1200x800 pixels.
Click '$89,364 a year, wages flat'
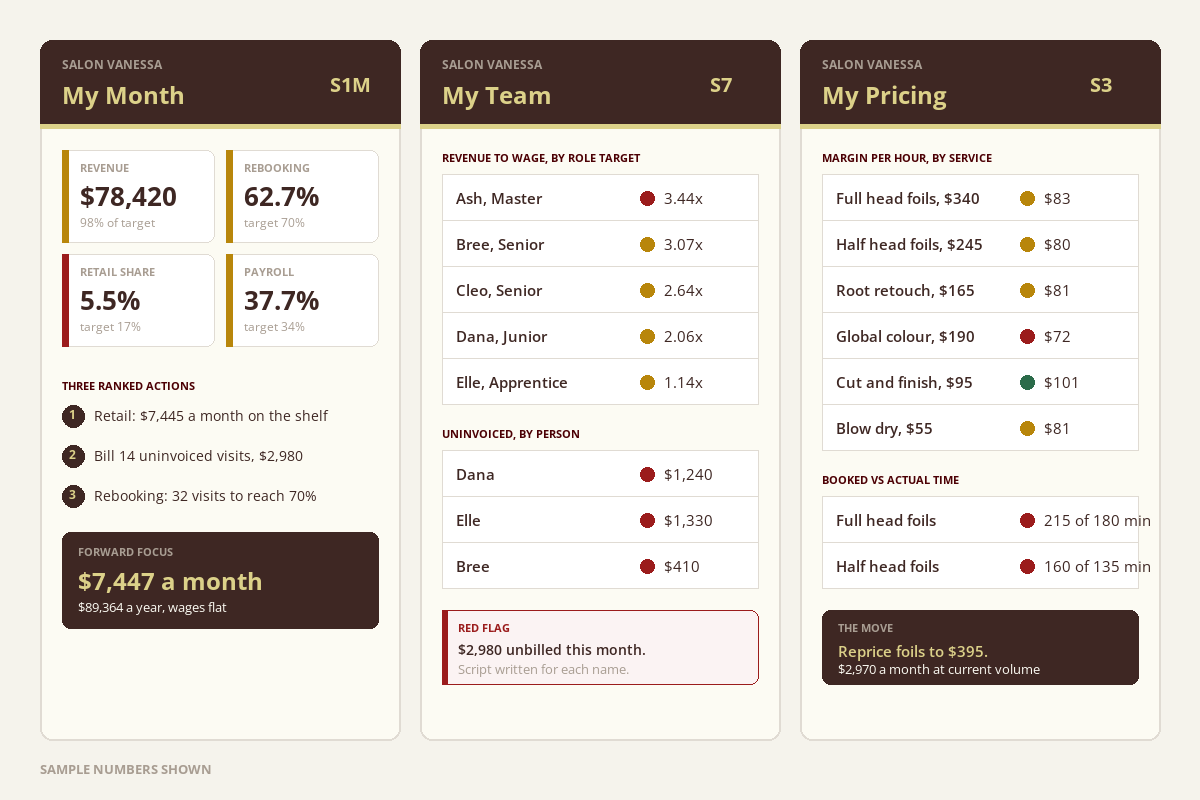tap(152, 607)
